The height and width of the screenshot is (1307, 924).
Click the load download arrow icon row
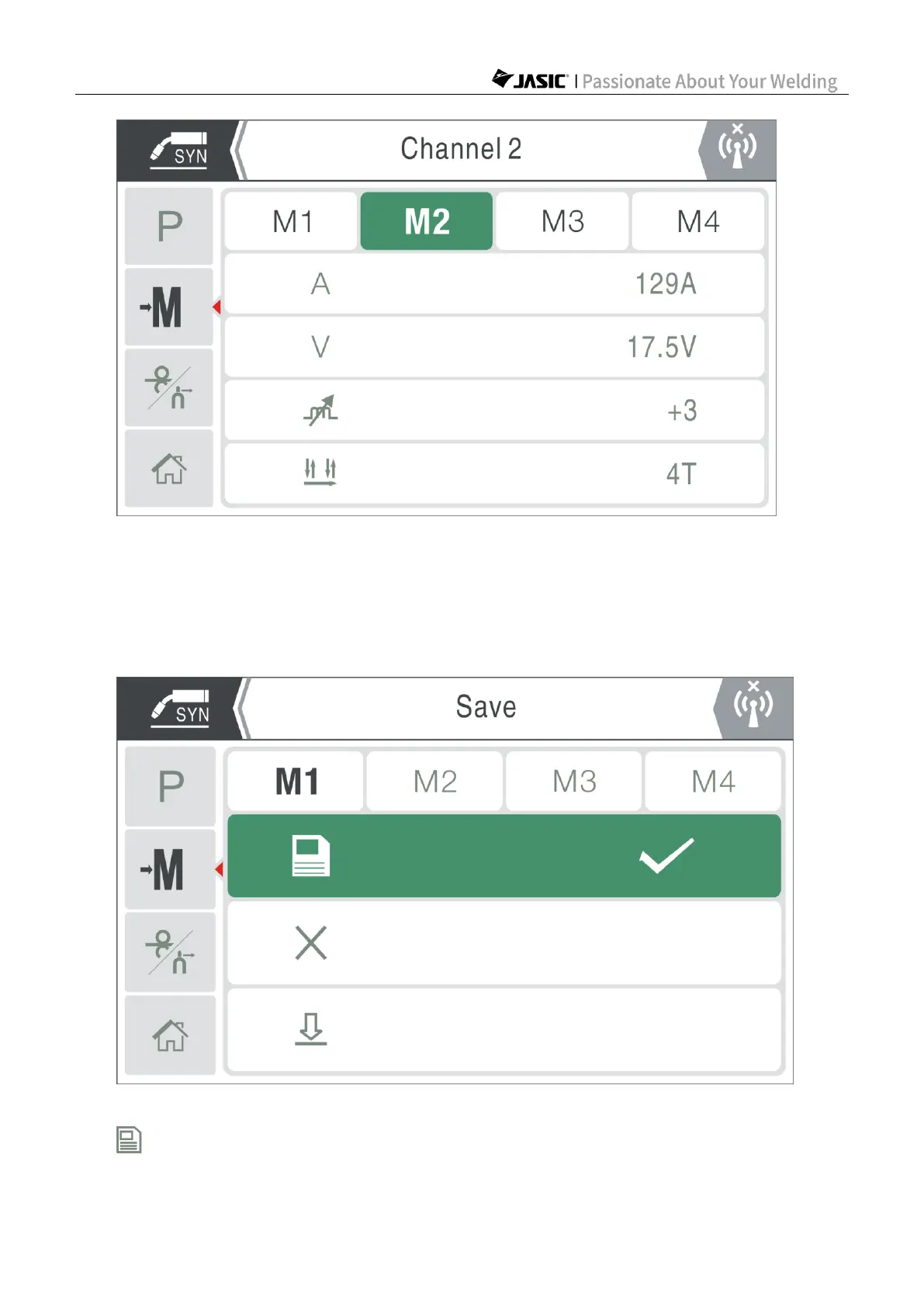[311, 1029]
